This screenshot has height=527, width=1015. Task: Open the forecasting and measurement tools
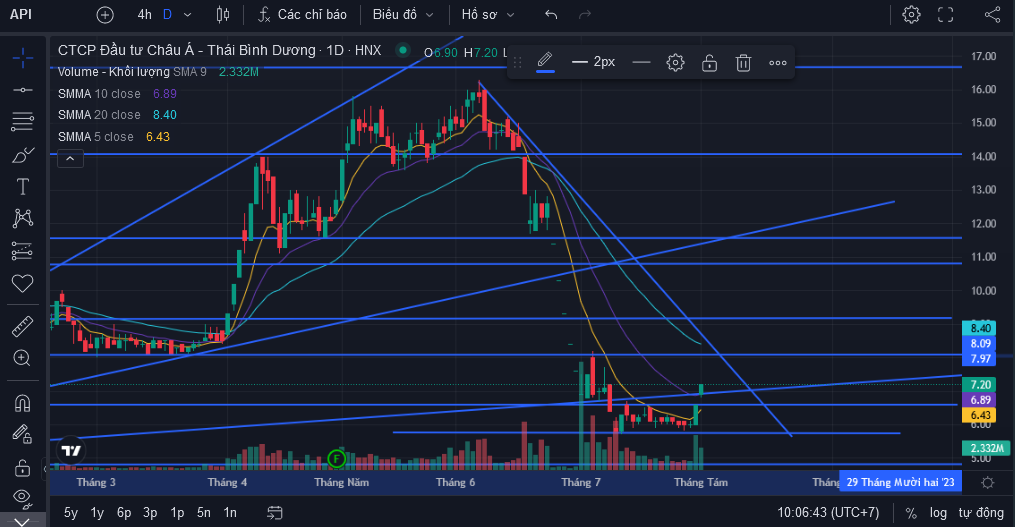(23, 251)
